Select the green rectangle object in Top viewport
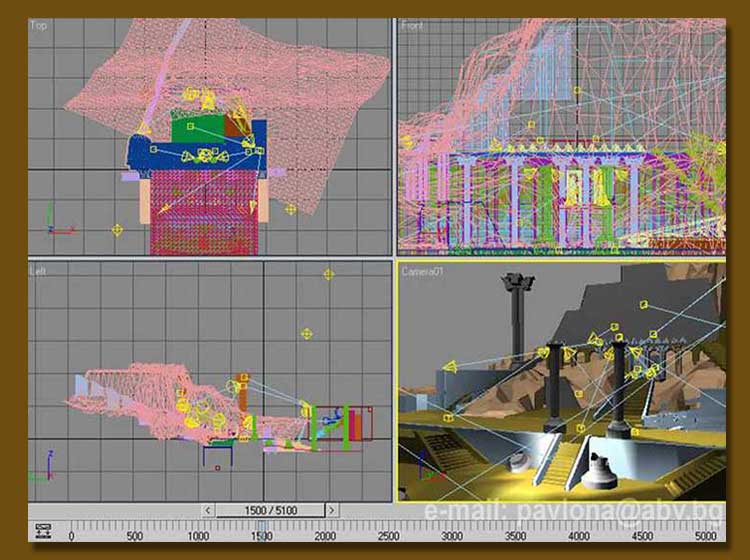750x560 pixels. point(198,128)
